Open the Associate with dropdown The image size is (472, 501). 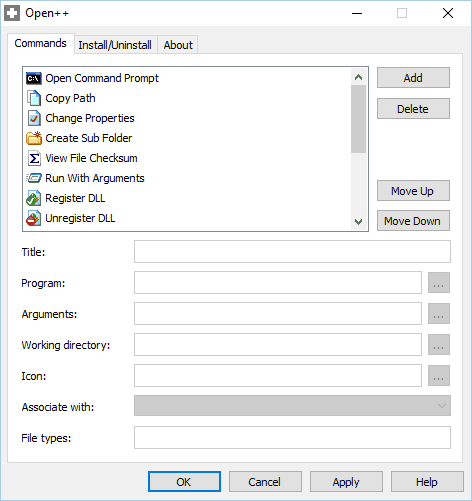292,406
